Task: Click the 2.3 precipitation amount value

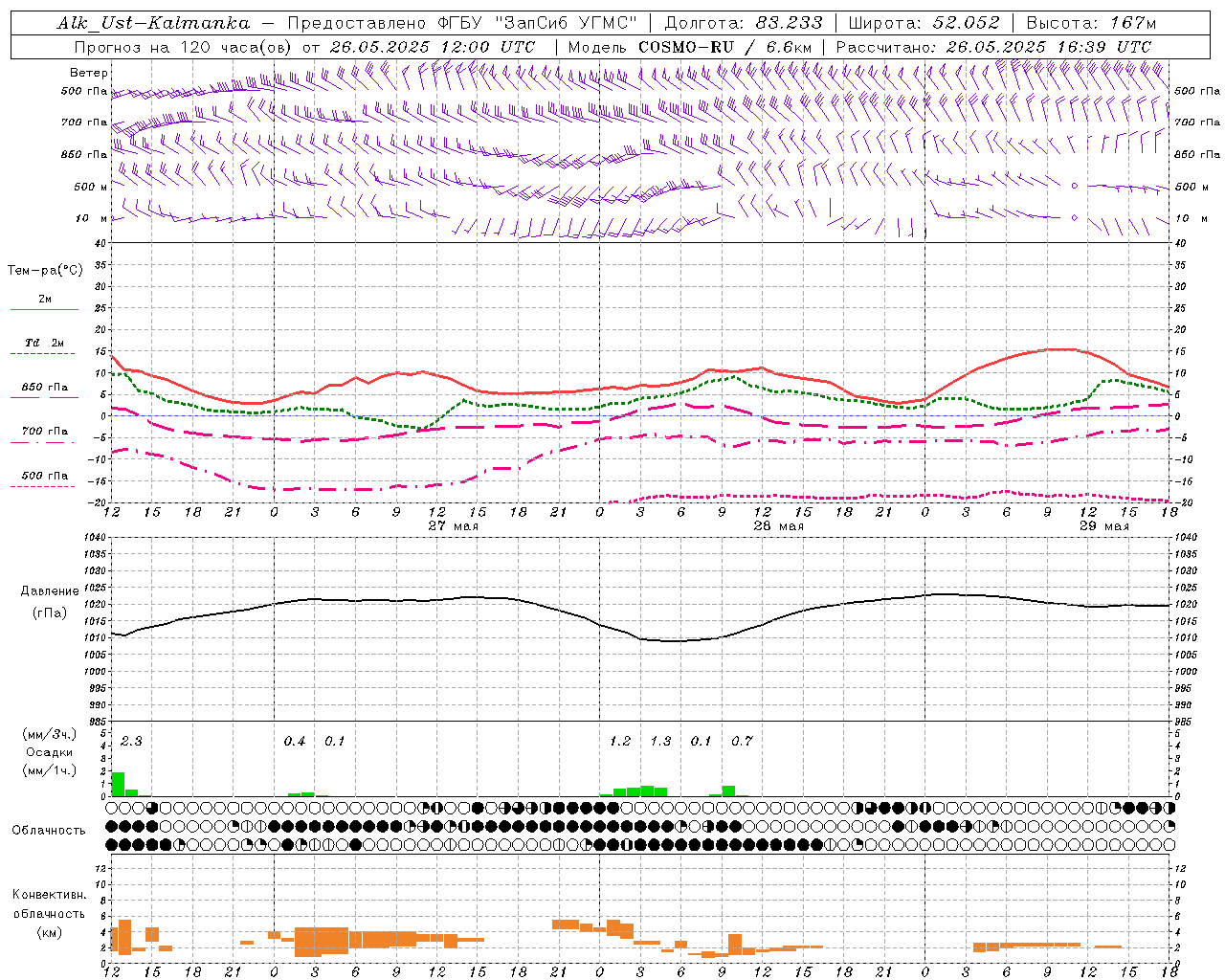Action: [131, 741]
